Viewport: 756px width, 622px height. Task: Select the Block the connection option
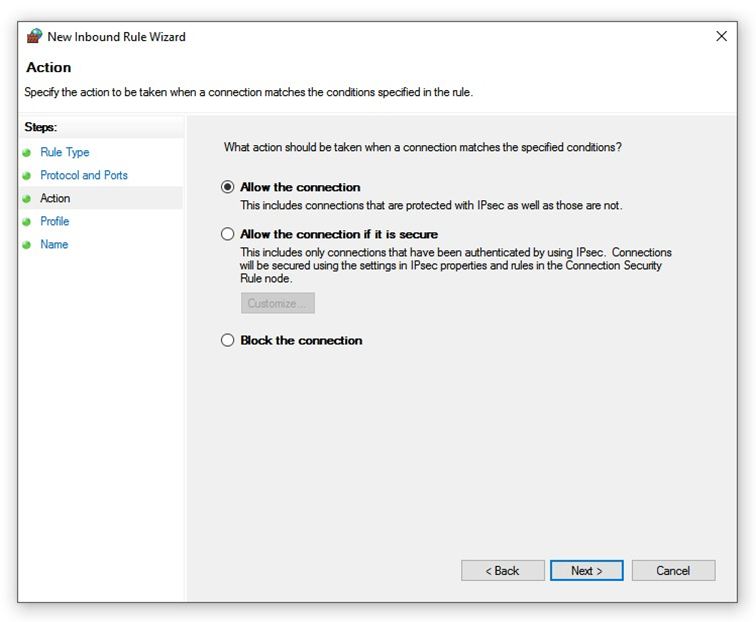click(228, 340)
